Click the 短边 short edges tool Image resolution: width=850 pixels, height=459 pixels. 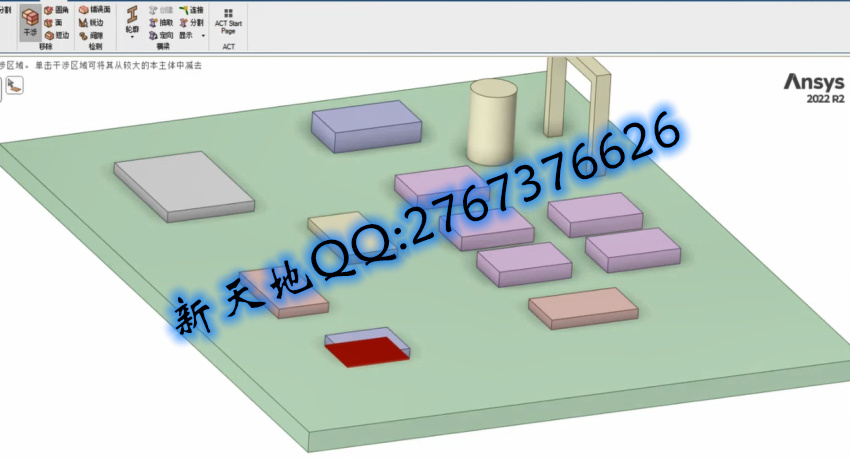point(56,35)
